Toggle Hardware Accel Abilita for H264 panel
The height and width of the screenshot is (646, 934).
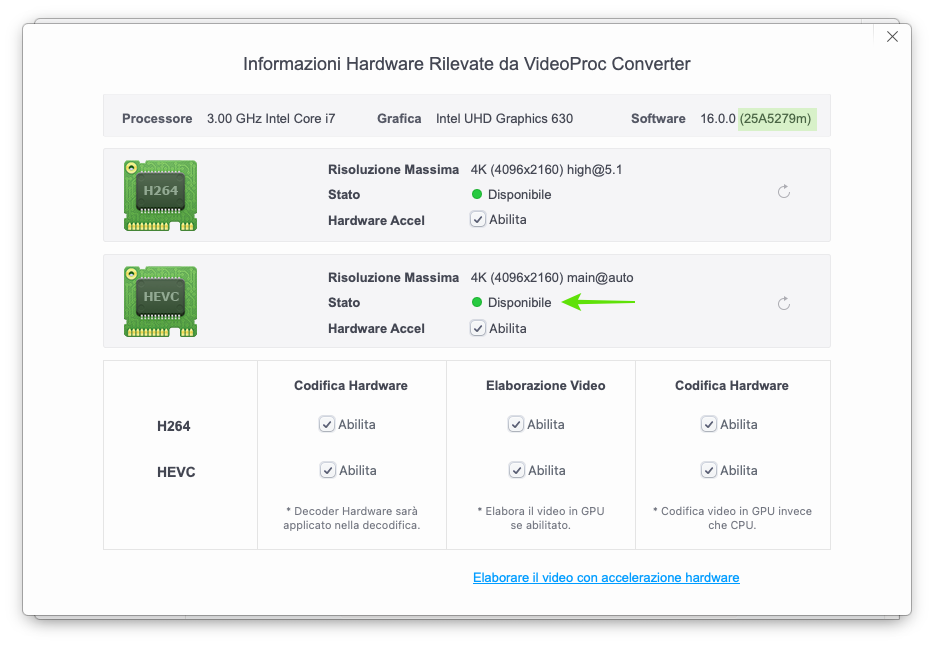point(478,219)
